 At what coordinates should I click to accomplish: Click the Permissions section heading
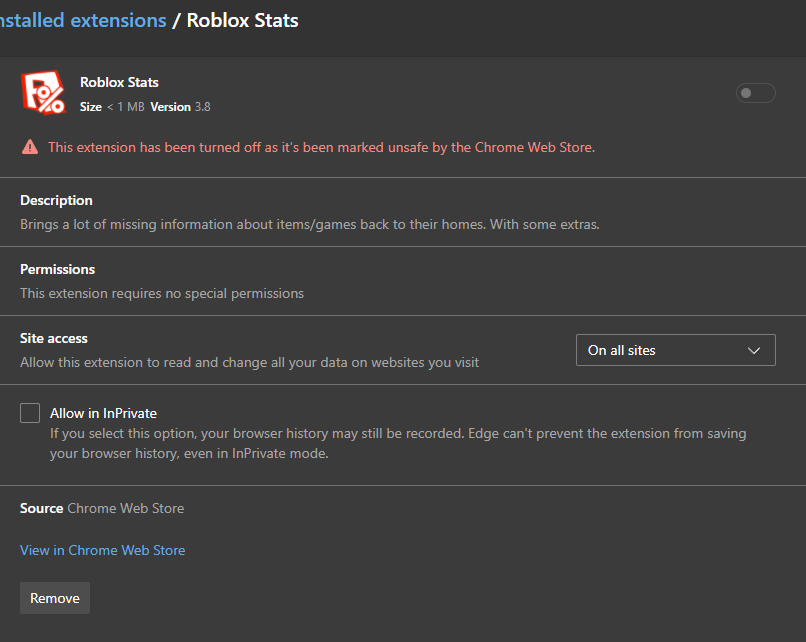coord(58,269)
